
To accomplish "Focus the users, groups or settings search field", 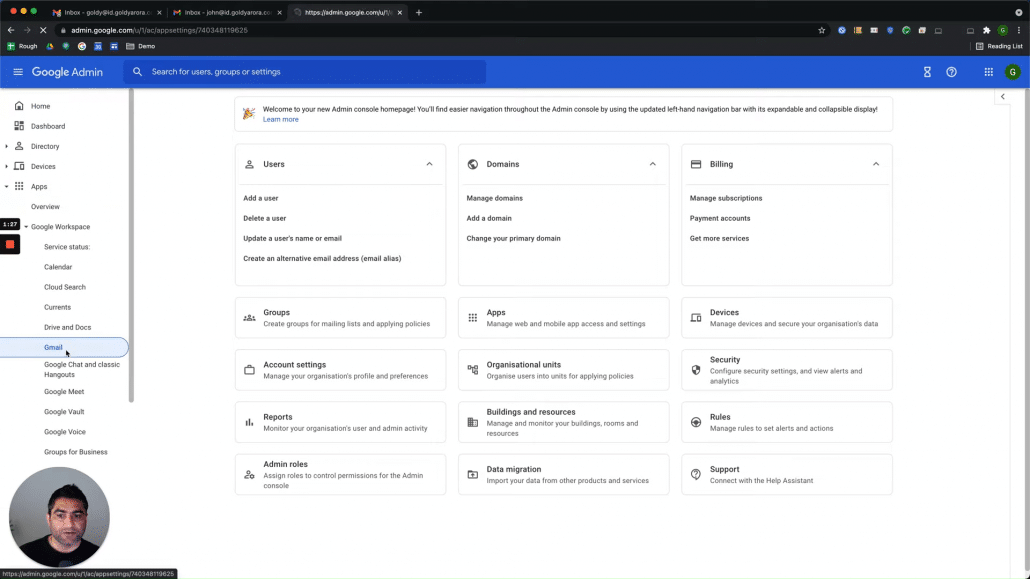I will click(305, 72).
